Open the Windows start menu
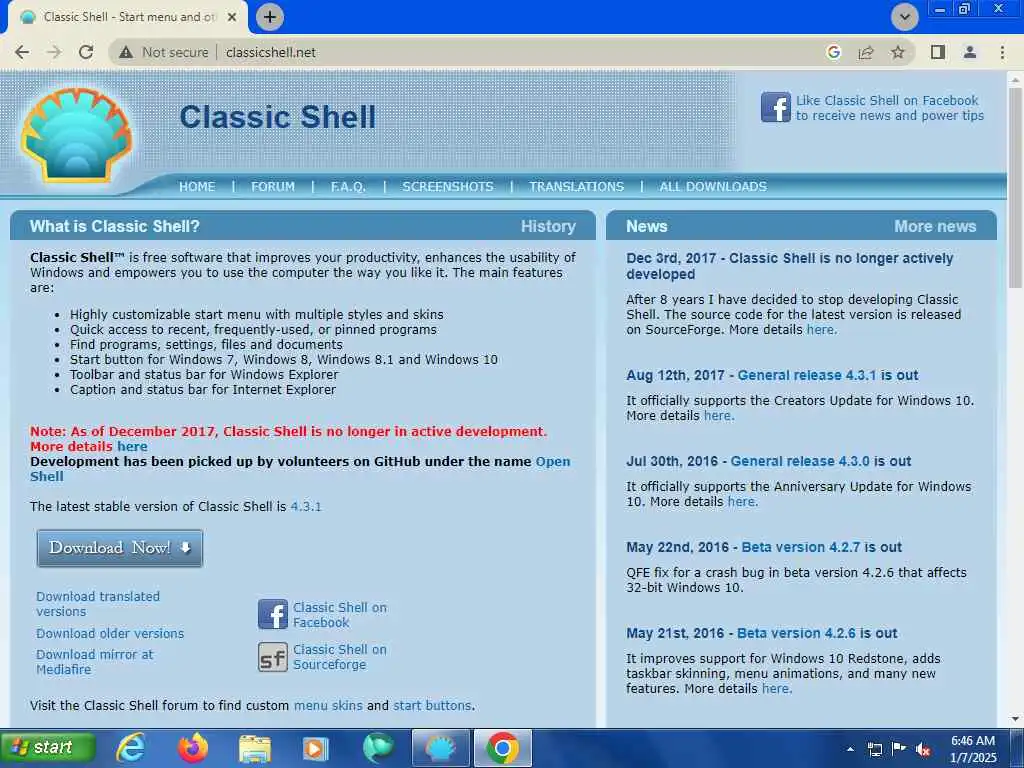The height and width of the screenshot is (768, 1024). pos(48,748)
